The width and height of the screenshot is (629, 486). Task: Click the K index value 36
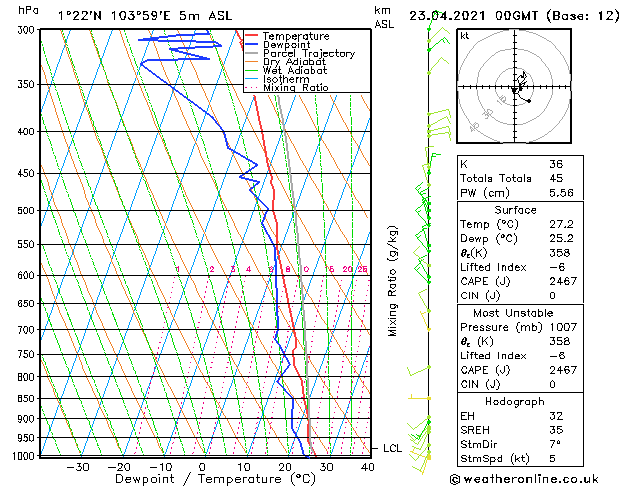coord(556,164)
